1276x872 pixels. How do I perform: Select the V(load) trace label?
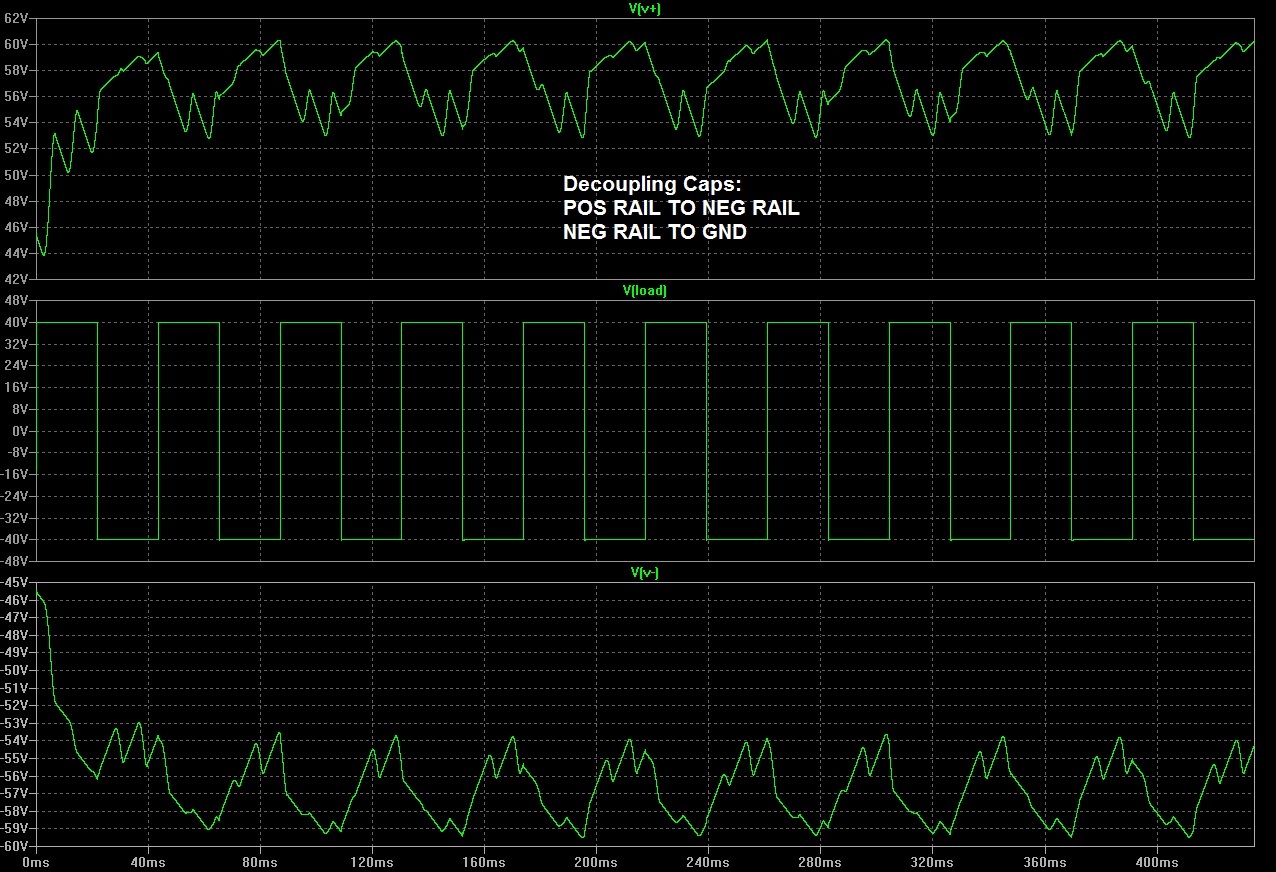click(645, 291)
